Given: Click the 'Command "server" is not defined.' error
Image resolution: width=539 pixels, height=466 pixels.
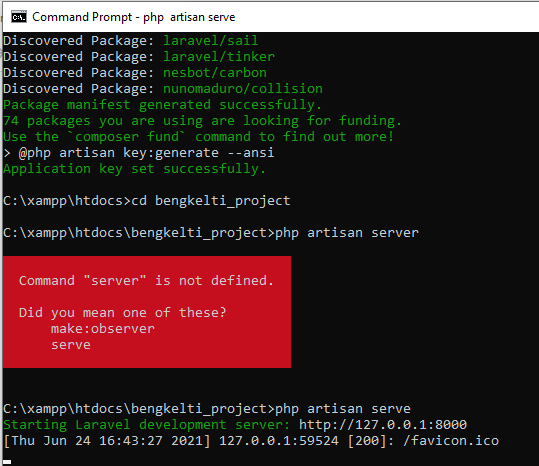Looking at the screenshot, I should tap(146, 280).
